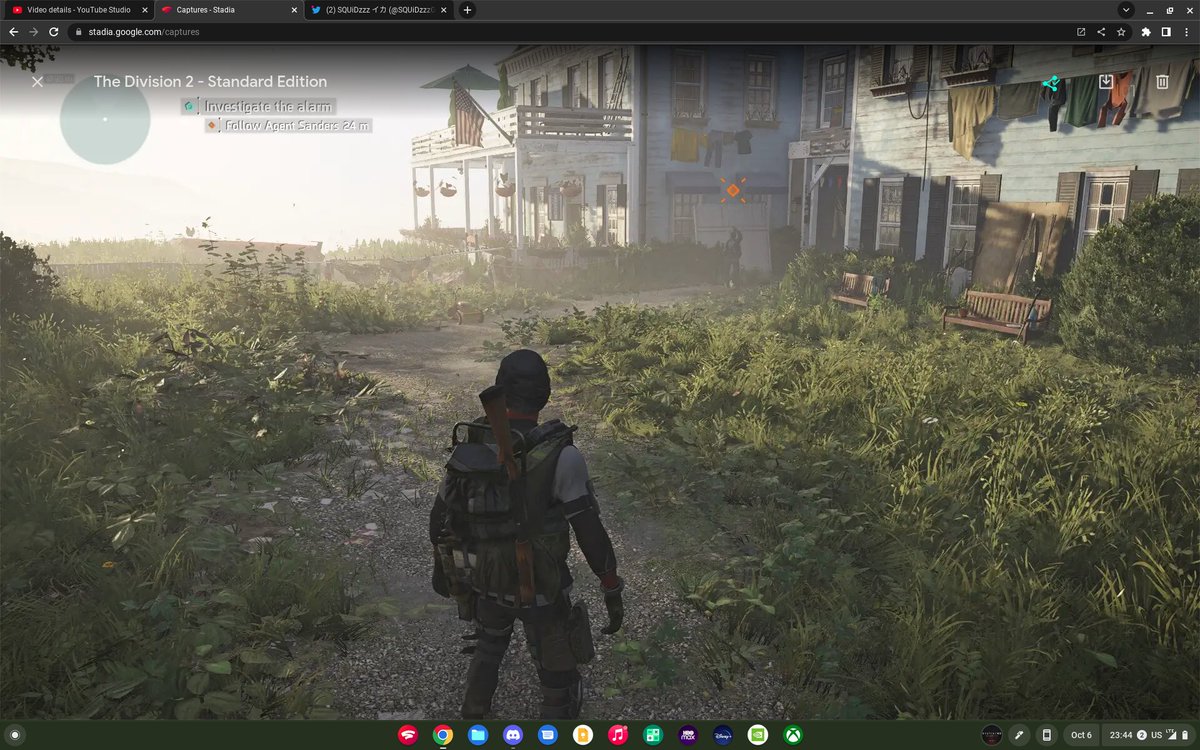Open Google Chrome from the shelf
The image size is (1200, 750).
click(x=443, y=735)
